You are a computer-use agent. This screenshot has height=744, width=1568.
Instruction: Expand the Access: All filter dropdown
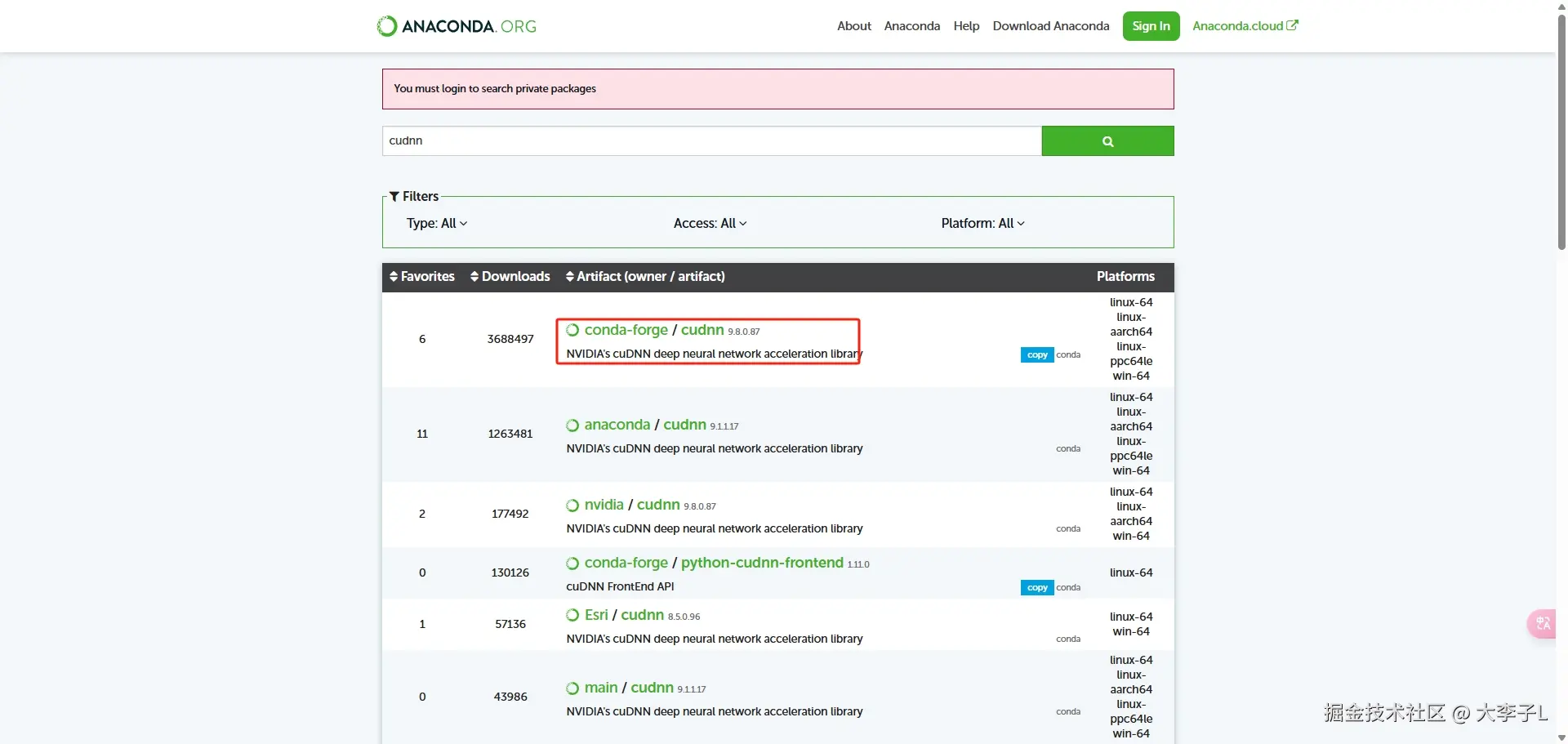(710, 223)
